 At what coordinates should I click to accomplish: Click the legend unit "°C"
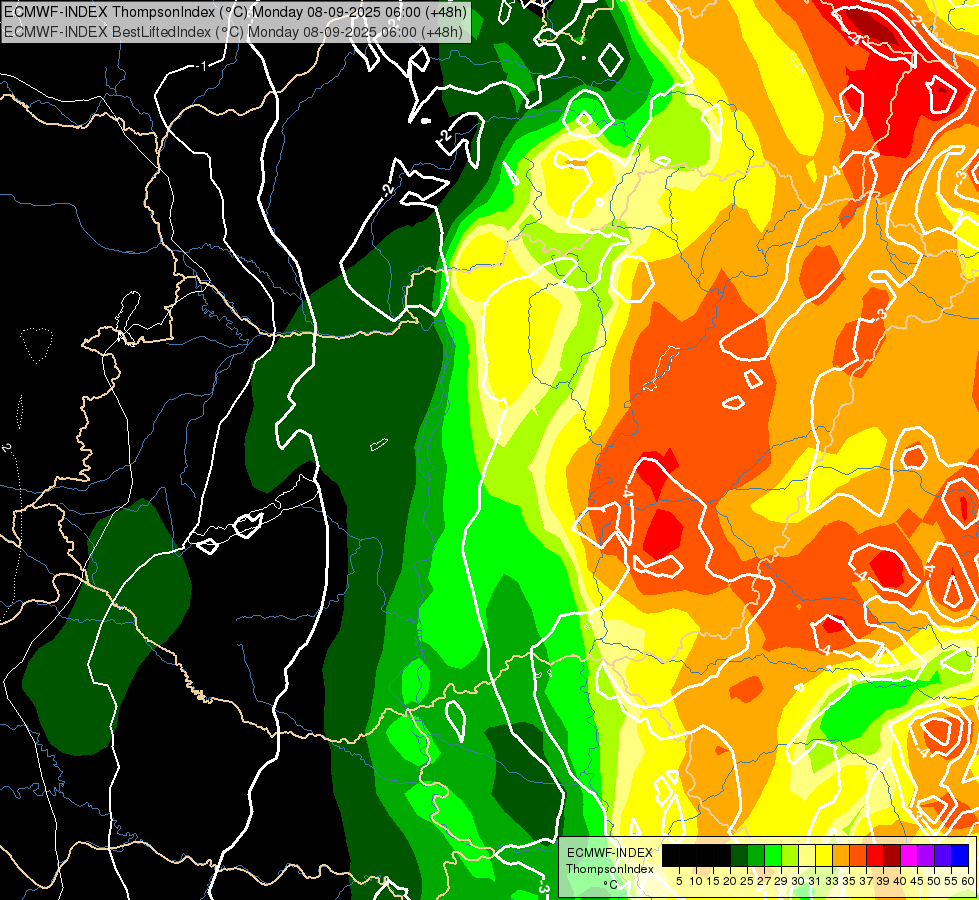[611, 885]
